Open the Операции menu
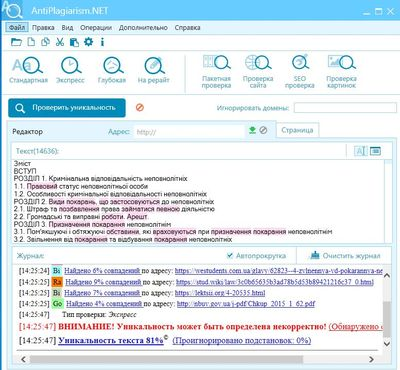Image resolution: width=400 pixels, height=370 pixels. [96, 28]
